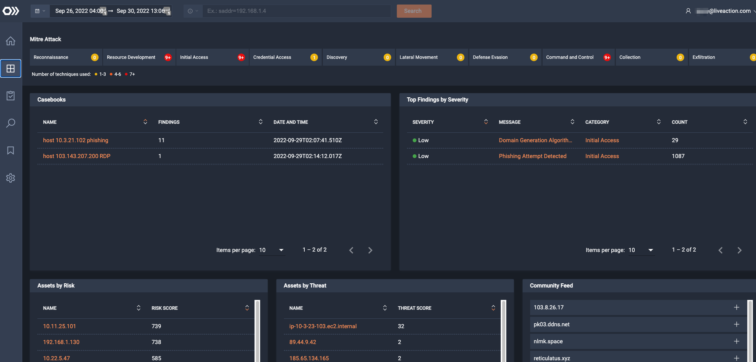Sort Top Findings by Category column
The height and width of the screenshot is (362, 756).
(x=658, y=122)
